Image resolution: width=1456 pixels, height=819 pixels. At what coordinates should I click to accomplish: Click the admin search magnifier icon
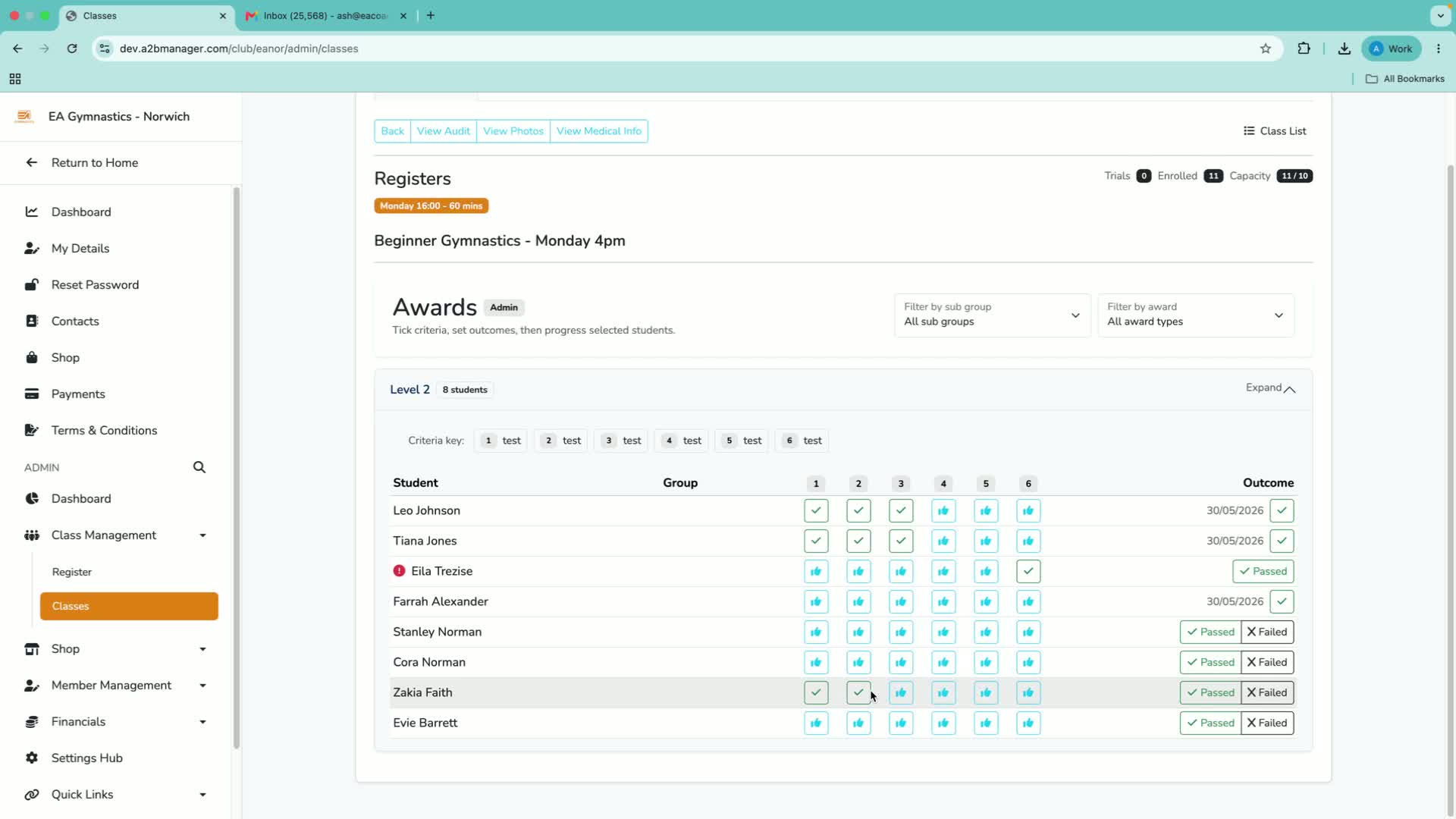coord(199,467)
